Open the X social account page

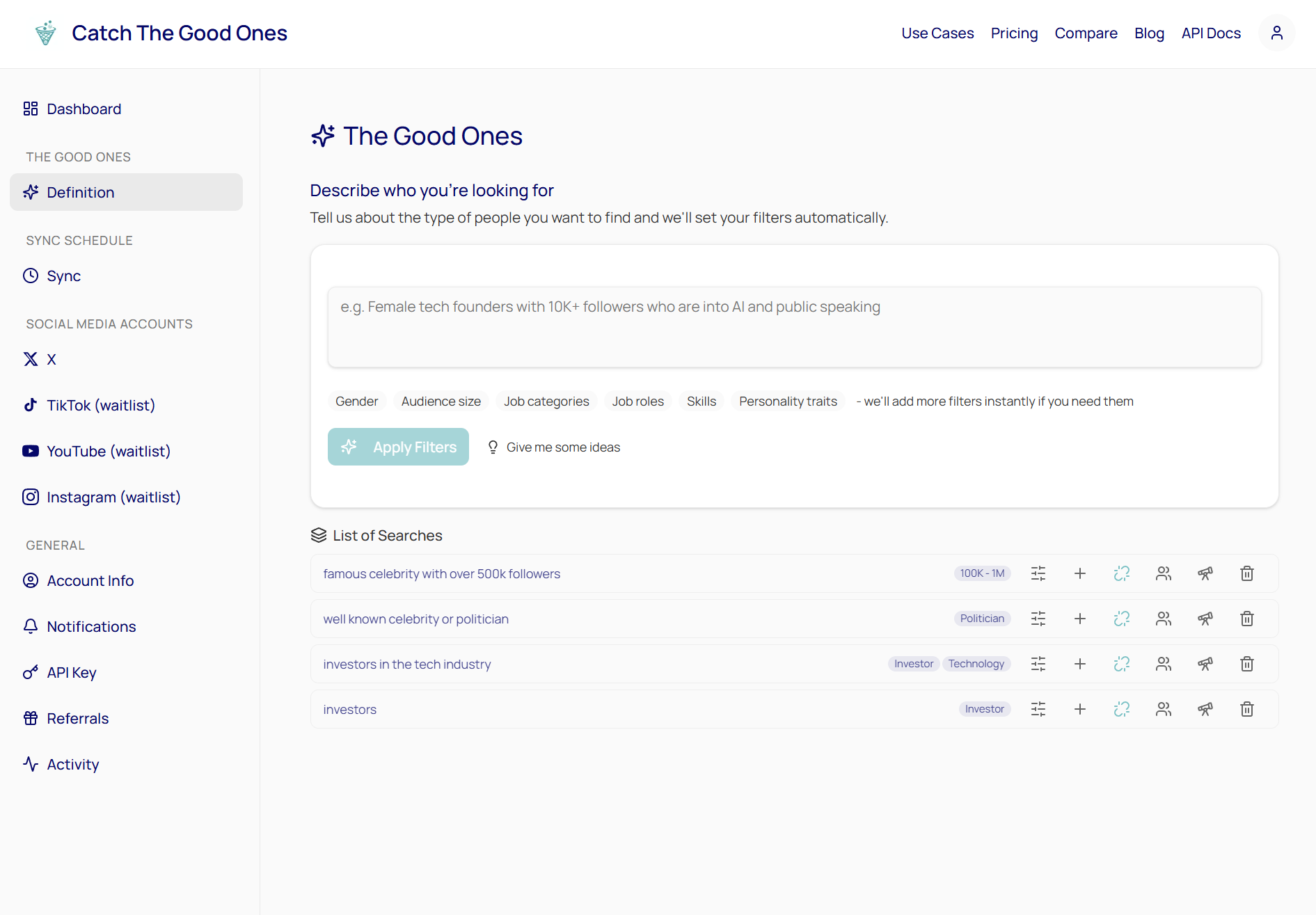point(126,360)
